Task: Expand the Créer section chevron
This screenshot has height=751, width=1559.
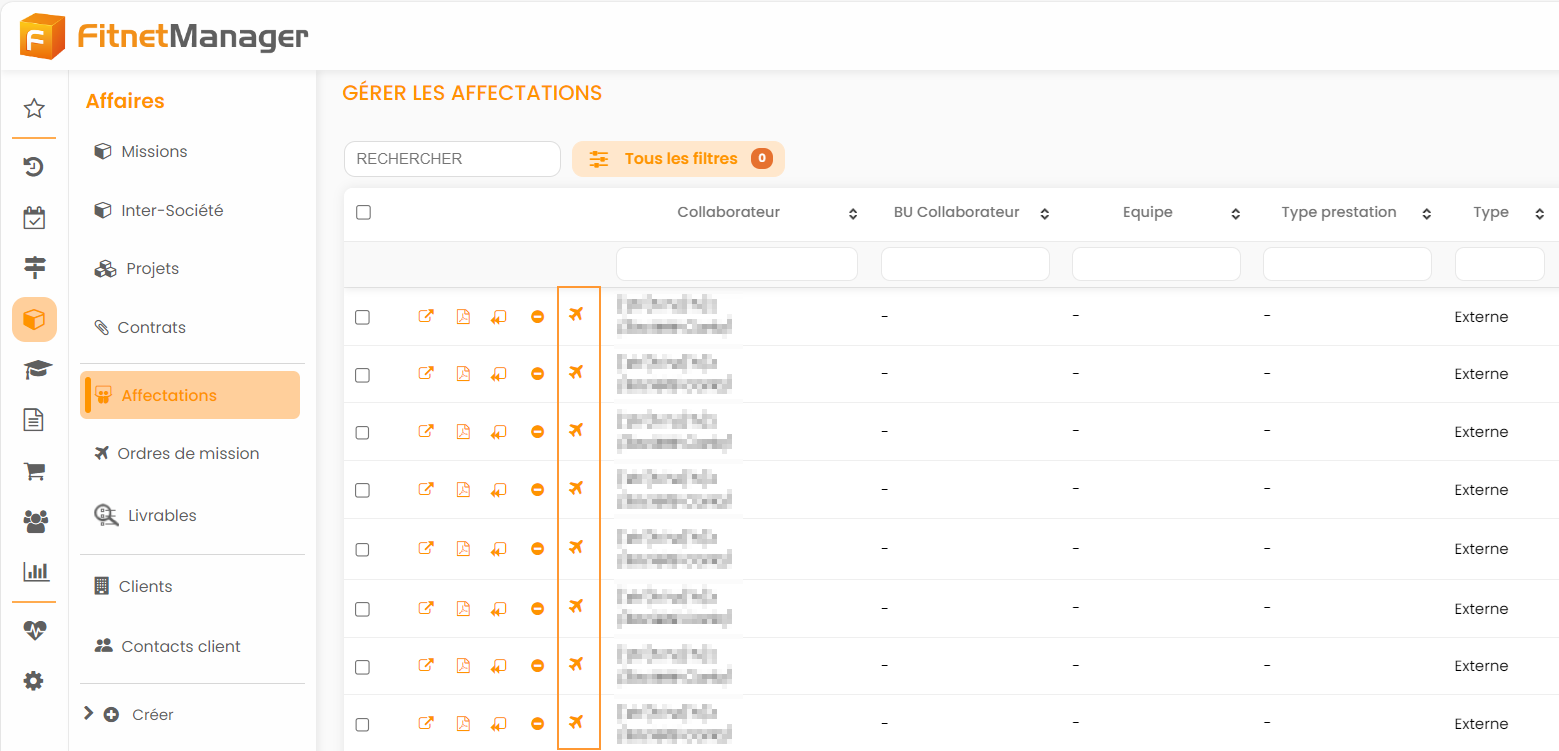Action: (x=89, y=714)
